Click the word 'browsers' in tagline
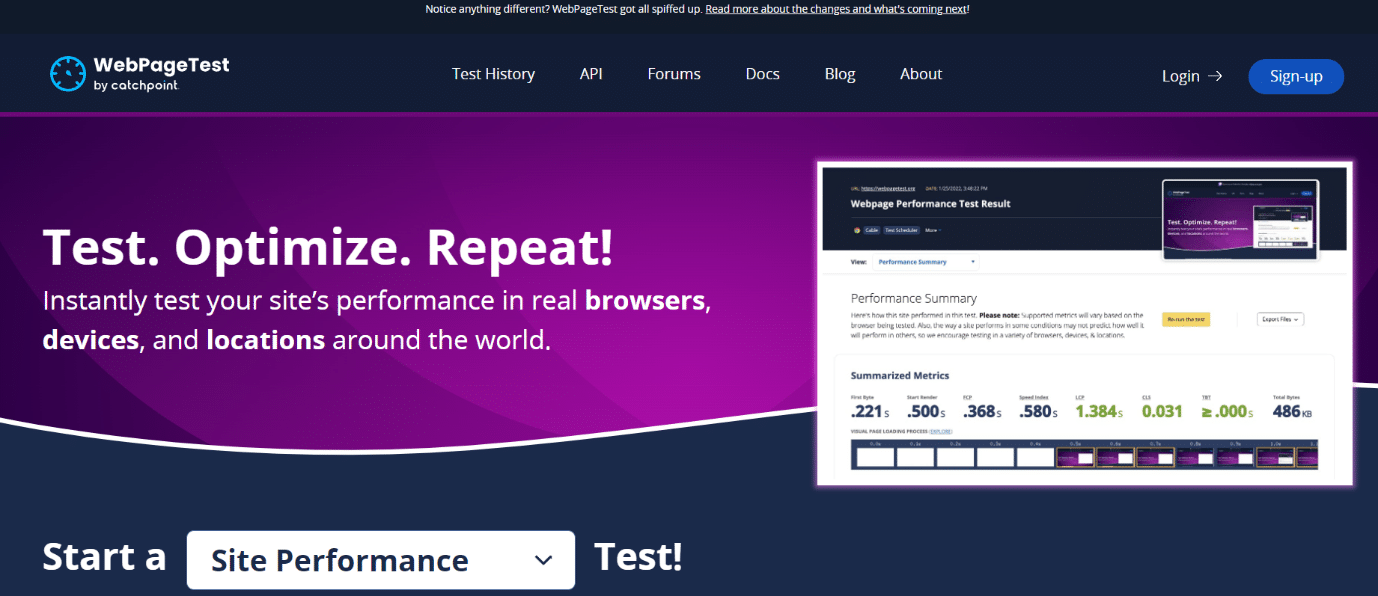1378x596 pixels. click(645, 301)
